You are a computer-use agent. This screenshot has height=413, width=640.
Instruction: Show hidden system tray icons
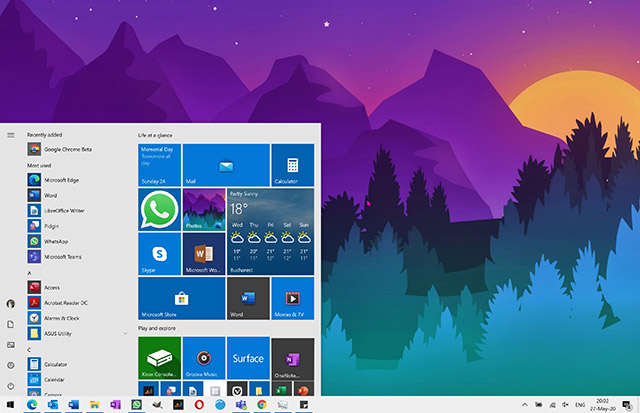[527, 404]
